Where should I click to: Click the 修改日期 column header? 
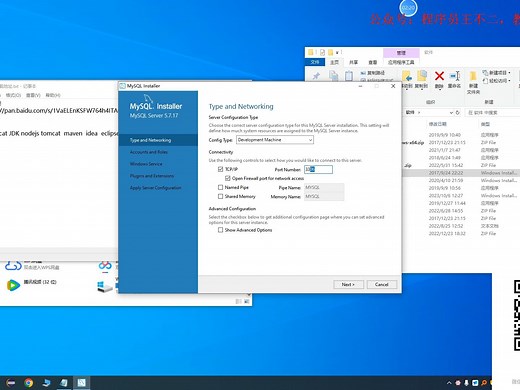pyautogui.click(x=437, y=124)
